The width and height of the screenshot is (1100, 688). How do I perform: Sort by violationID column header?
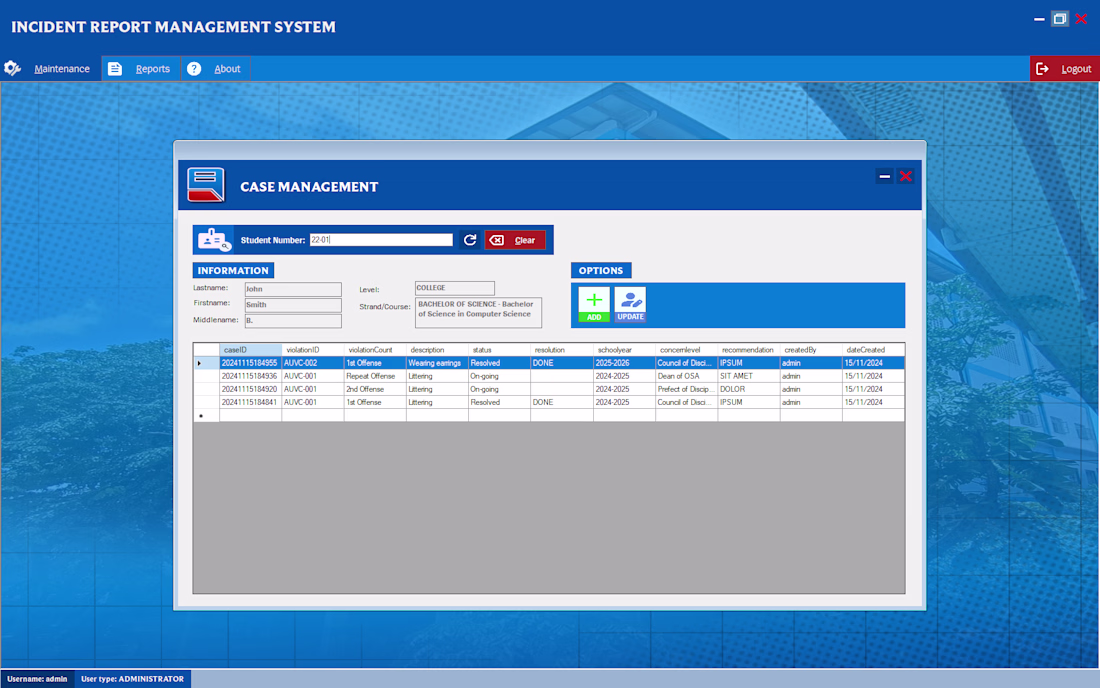[313, 349]
